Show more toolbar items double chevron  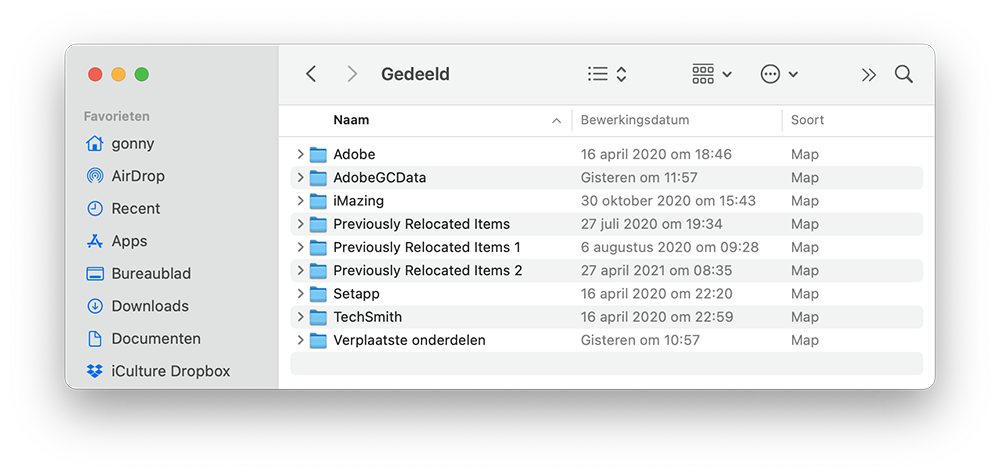click(x=869, y=75)
